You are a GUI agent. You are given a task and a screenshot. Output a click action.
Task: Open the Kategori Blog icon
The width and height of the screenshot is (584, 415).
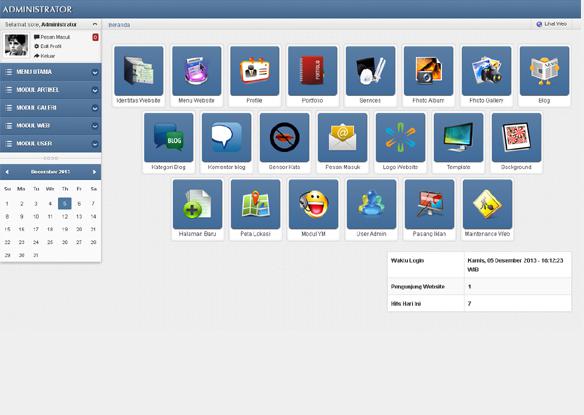169,137
